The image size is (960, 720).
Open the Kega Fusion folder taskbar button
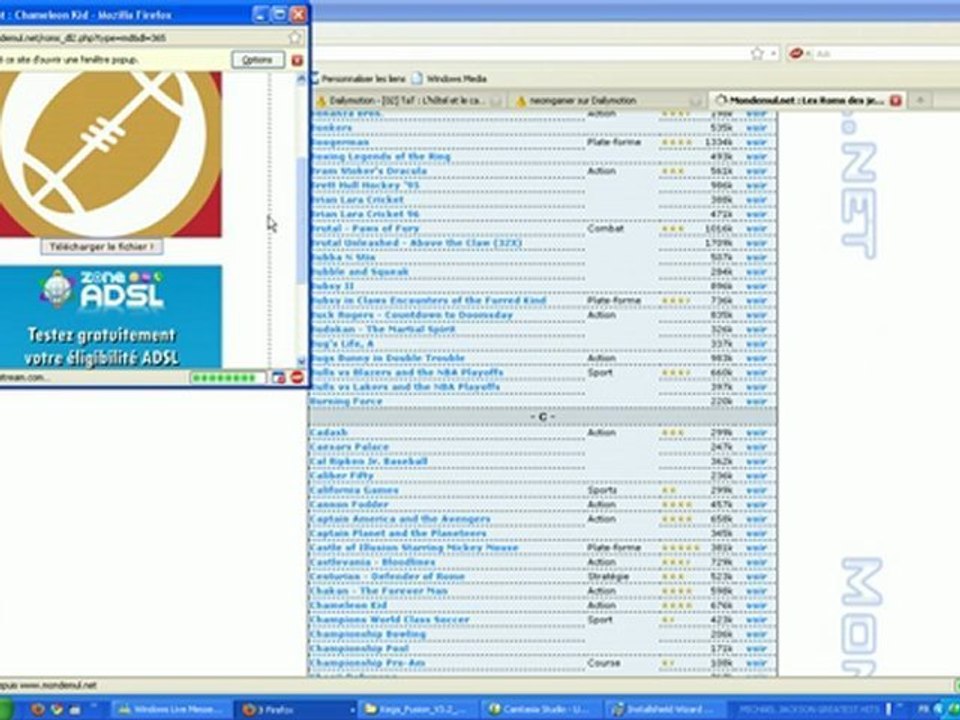418,710
